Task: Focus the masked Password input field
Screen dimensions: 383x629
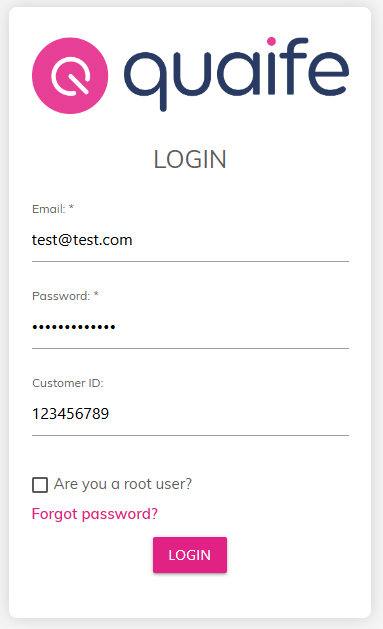Action: pyautogui.click(x=190, y=327)
